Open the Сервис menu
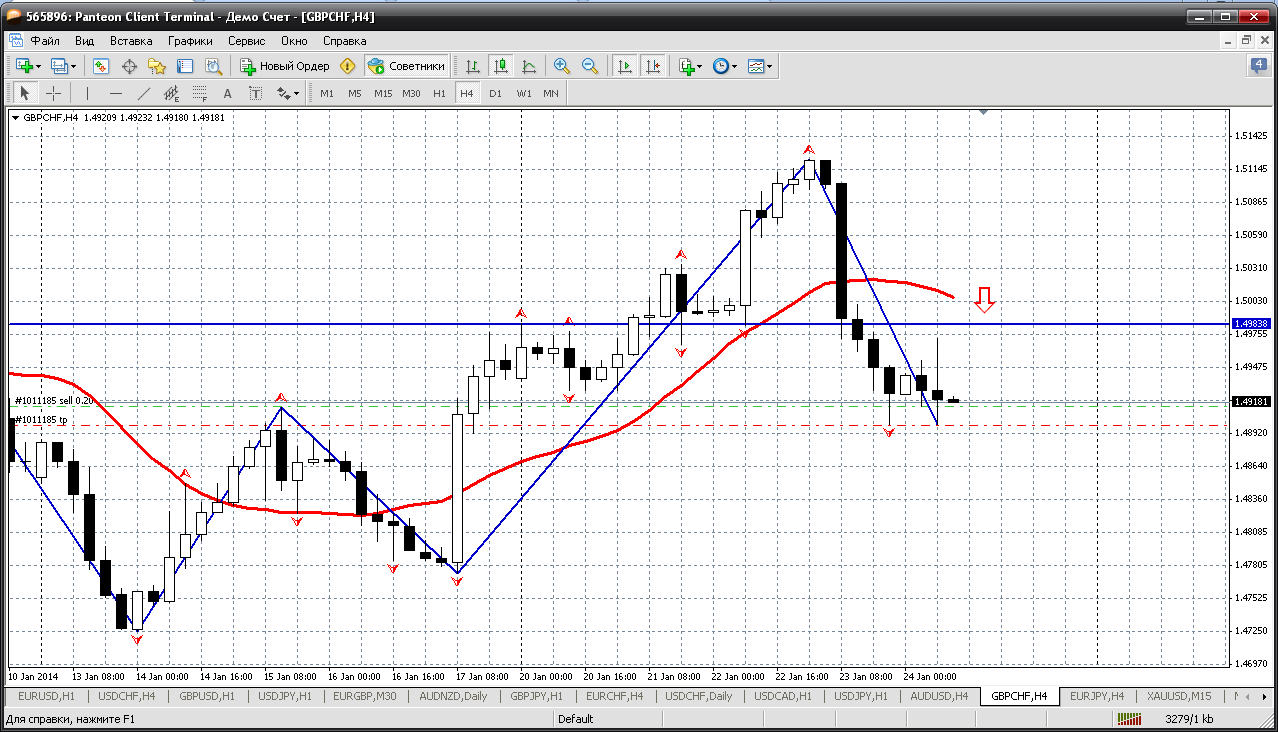This screenshot has height=732, width=1278. pyautogui.click(x=246, y=41)
